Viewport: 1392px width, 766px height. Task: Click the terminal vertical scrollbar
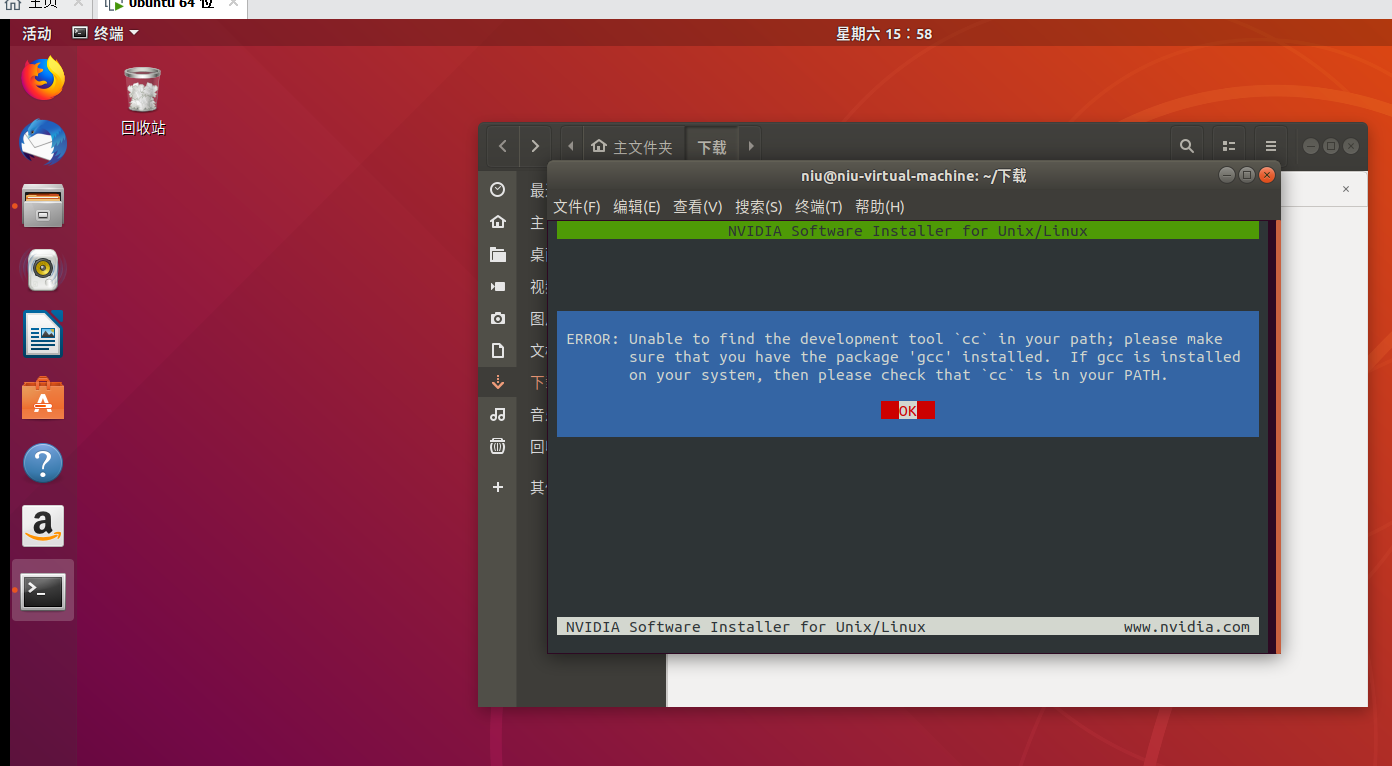1277,436
